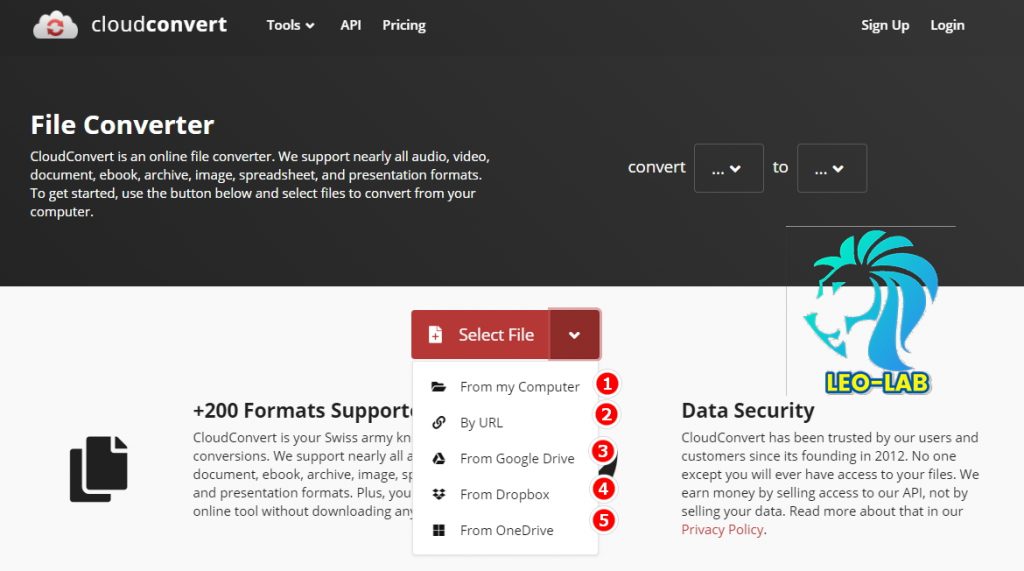Choose From OneDrive
The height and width of the screenshot is (571, 1024).
505,530
